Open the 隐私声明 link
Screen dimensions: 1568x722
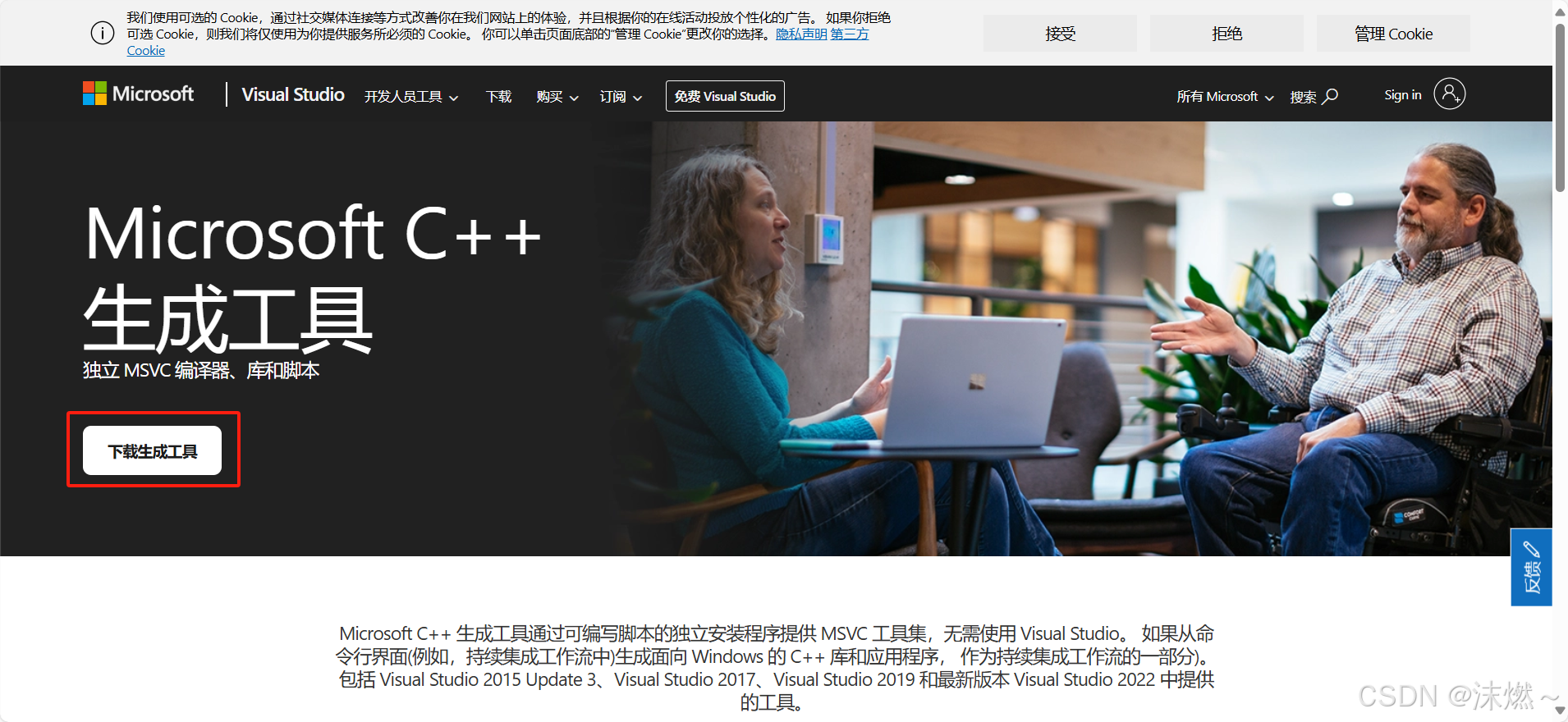click(x=801, y=34)
